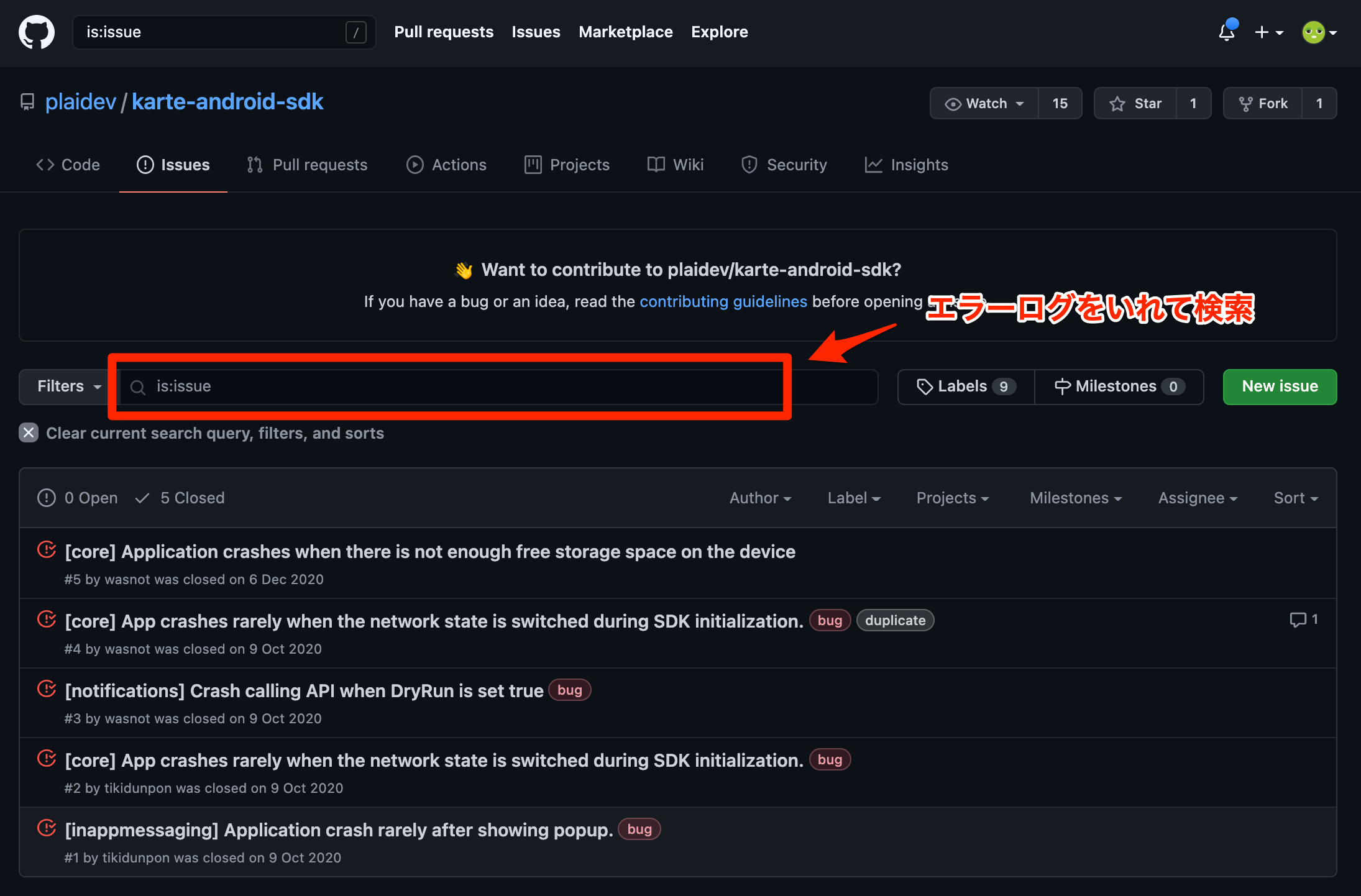
Task: Switch to the Insights tab
Action: 907,165
